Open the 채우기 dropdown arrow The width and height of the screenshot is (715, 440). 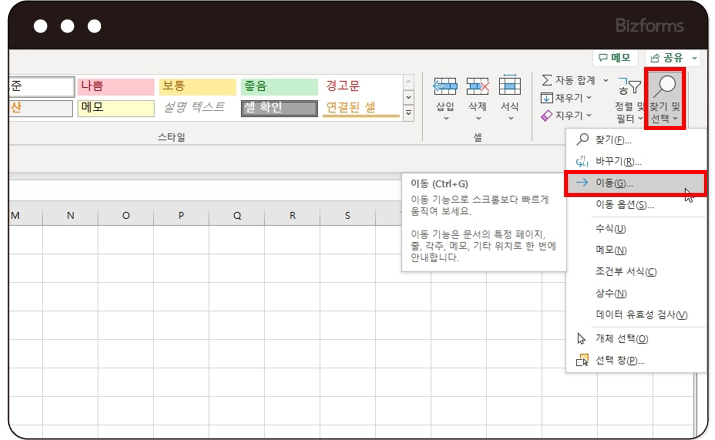[x=589, y=98]
